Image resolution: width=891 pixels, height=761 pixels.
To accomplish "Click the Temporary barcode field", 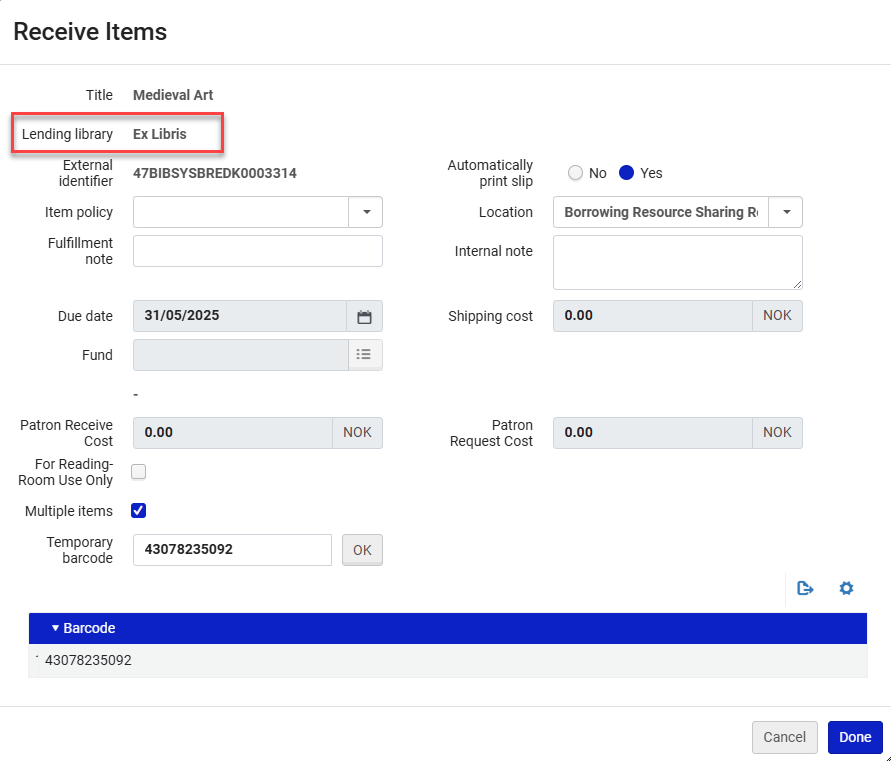I will (x=232, y=550).
